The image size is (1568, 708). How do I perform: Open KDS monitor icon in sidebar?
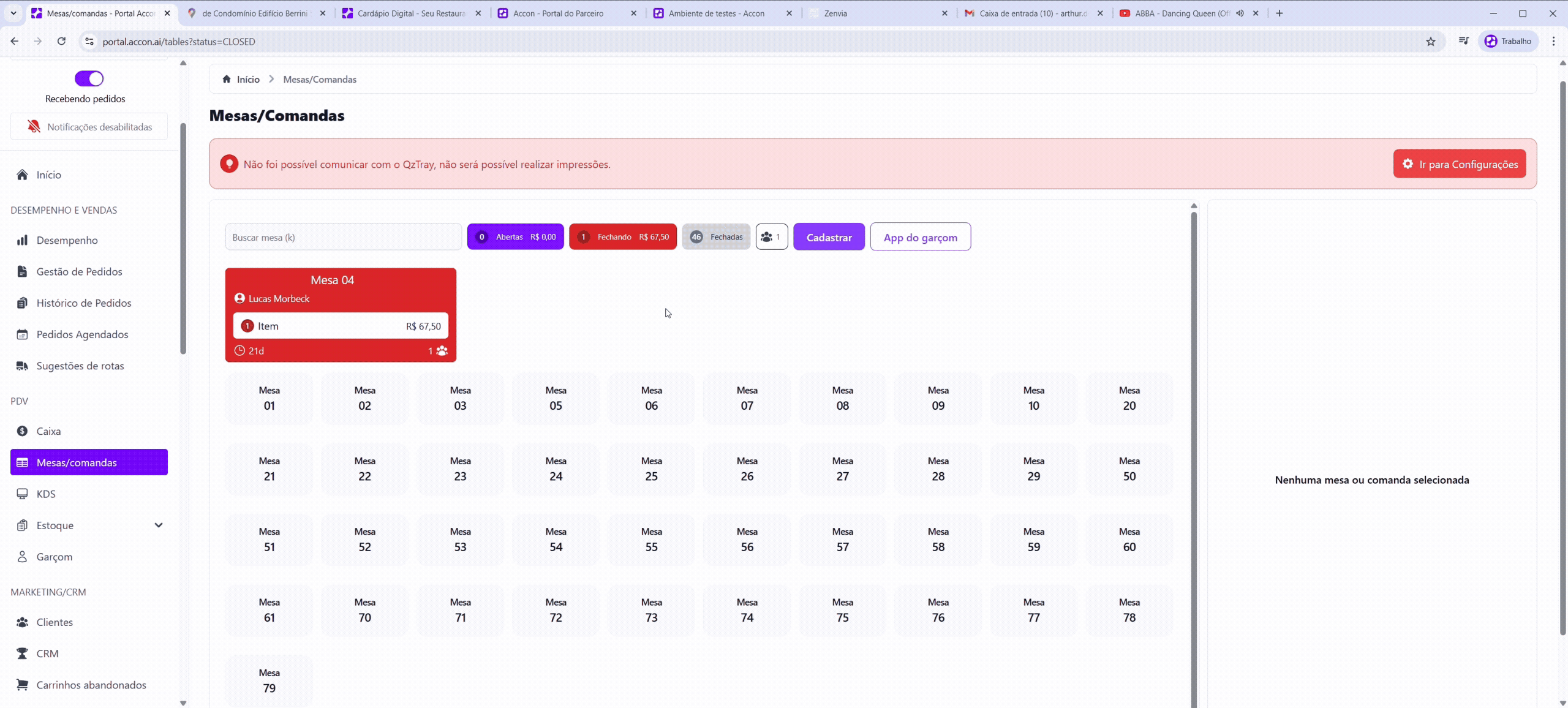tap(22, 494)
